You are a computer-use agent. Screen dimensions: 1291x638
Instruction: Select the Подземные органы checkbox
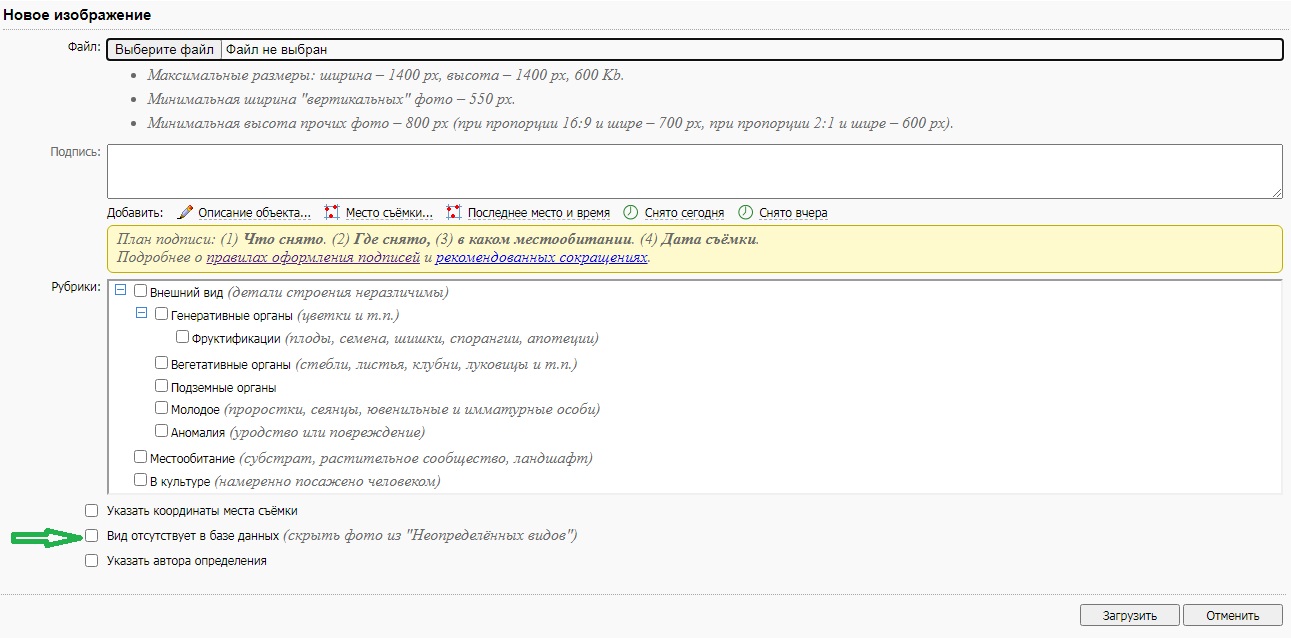(x=161, y=386)
